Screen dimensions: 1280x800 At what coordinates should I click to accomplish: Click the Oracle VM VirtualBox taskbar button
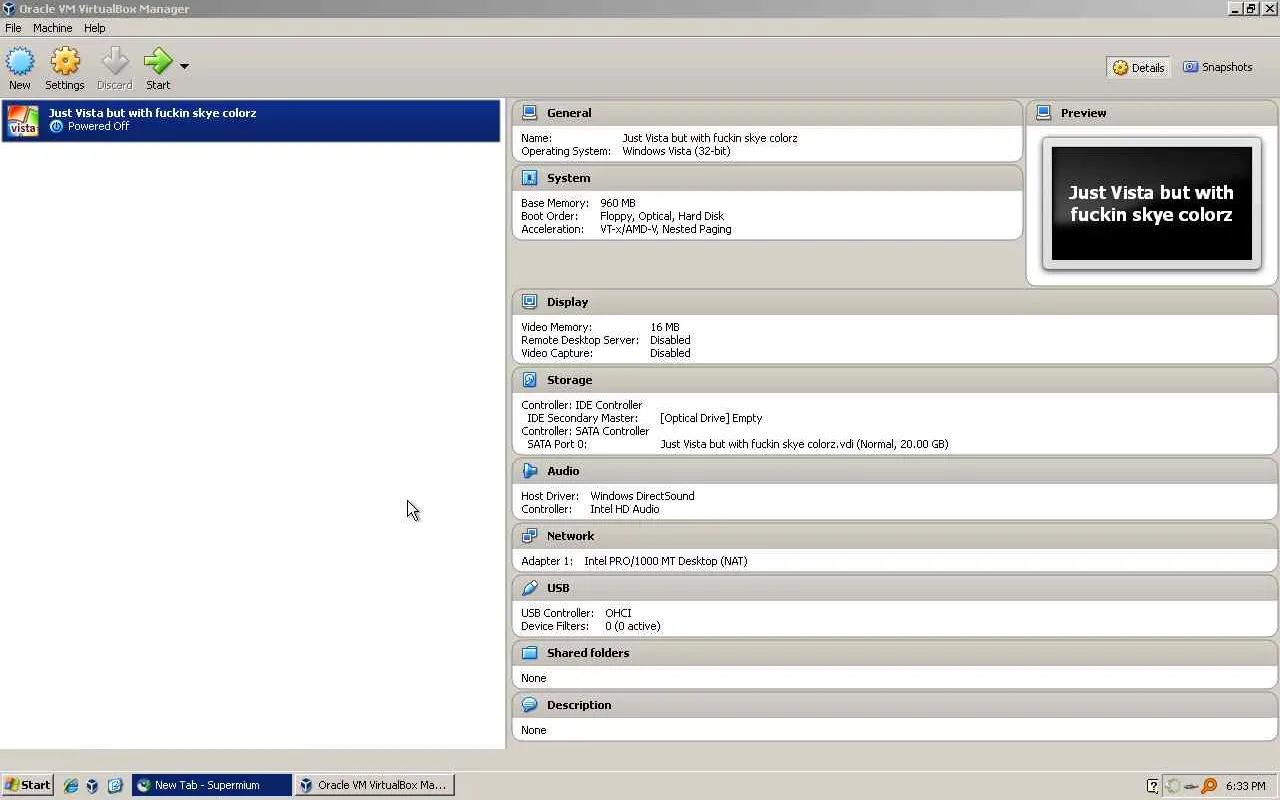(x=375, y=785)
